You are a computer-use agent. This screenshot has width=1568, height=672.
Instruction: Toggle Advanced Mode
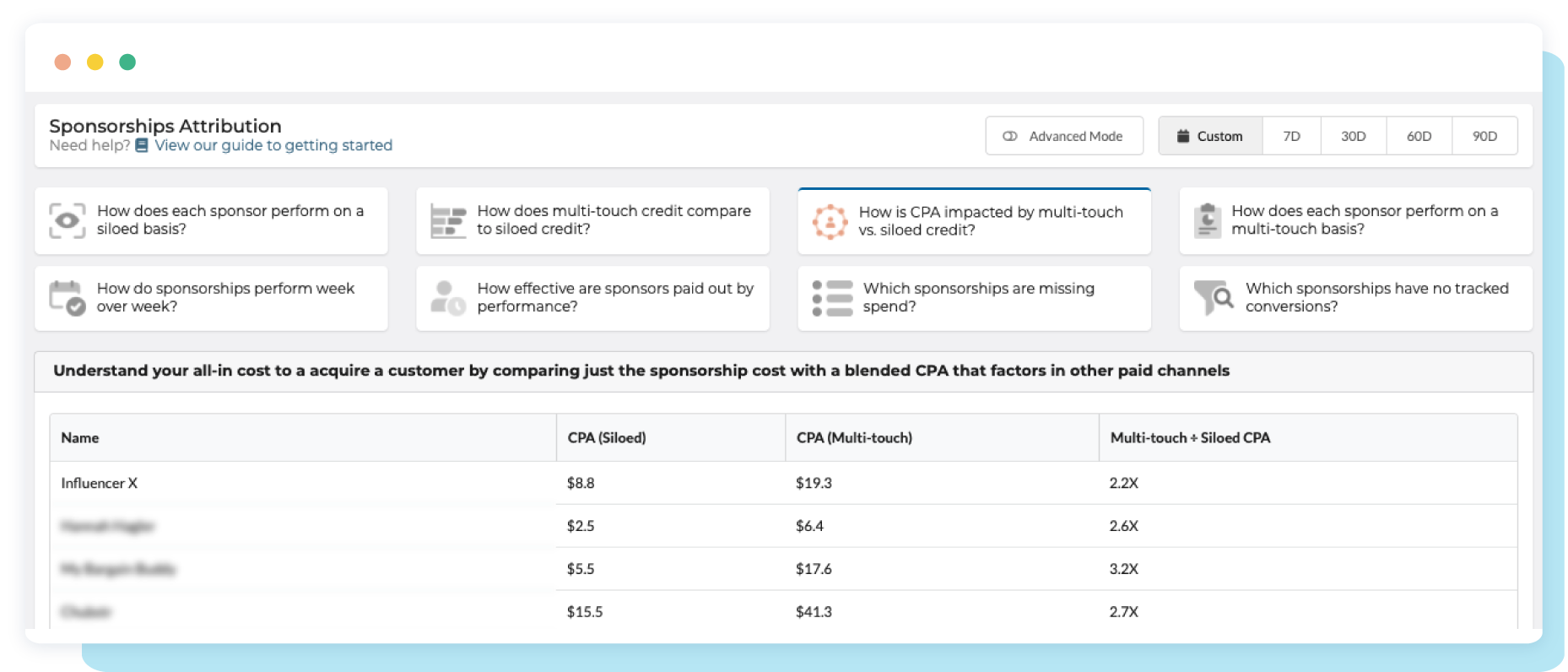point(1064,136)
